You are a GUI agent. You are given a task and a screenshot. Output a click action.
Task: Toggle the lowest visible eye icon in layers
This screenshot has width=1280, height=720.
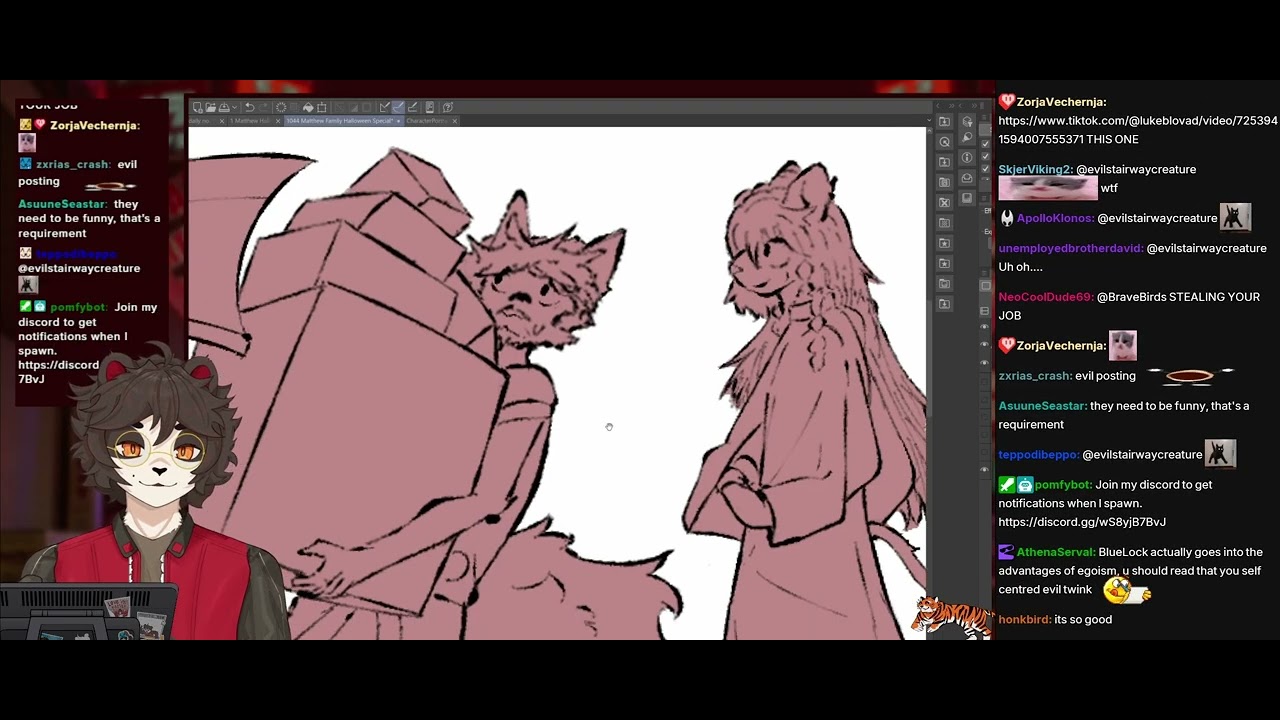(985, 469)
